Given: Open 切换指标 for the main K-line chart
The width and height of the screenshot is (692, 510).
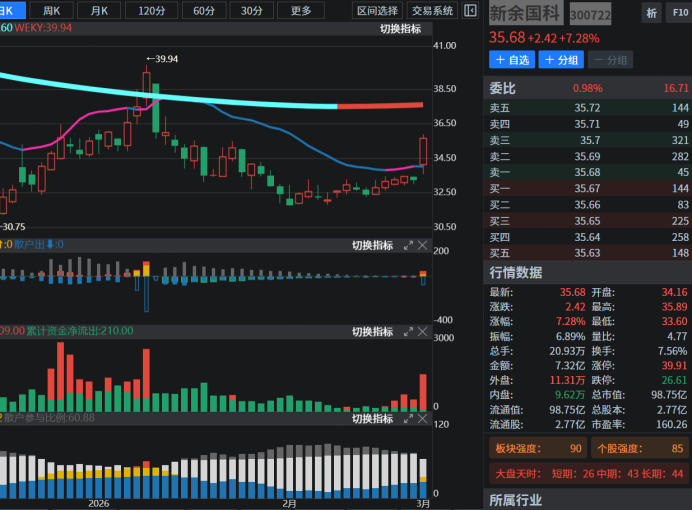Looking at the screenshot, I should (x=400, y=28).
